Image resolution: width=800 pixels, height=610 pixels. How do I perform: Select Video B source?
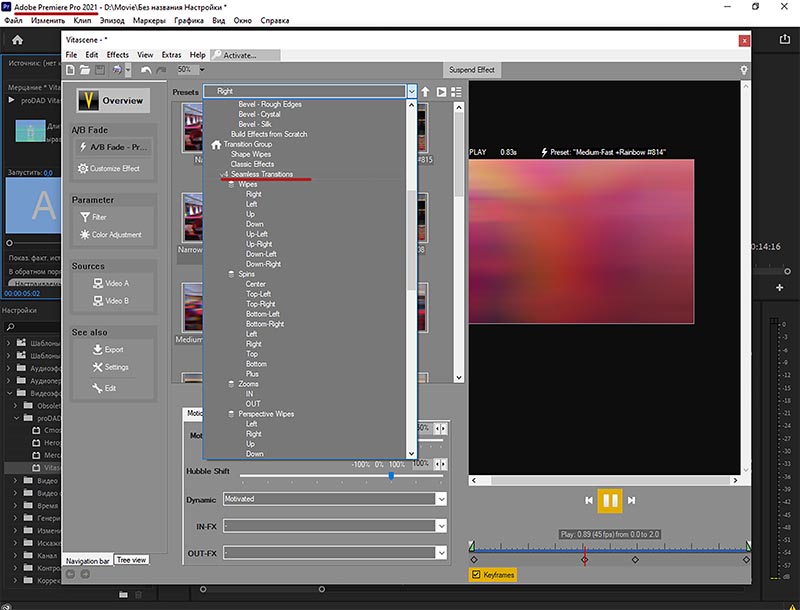coord(111,301)
